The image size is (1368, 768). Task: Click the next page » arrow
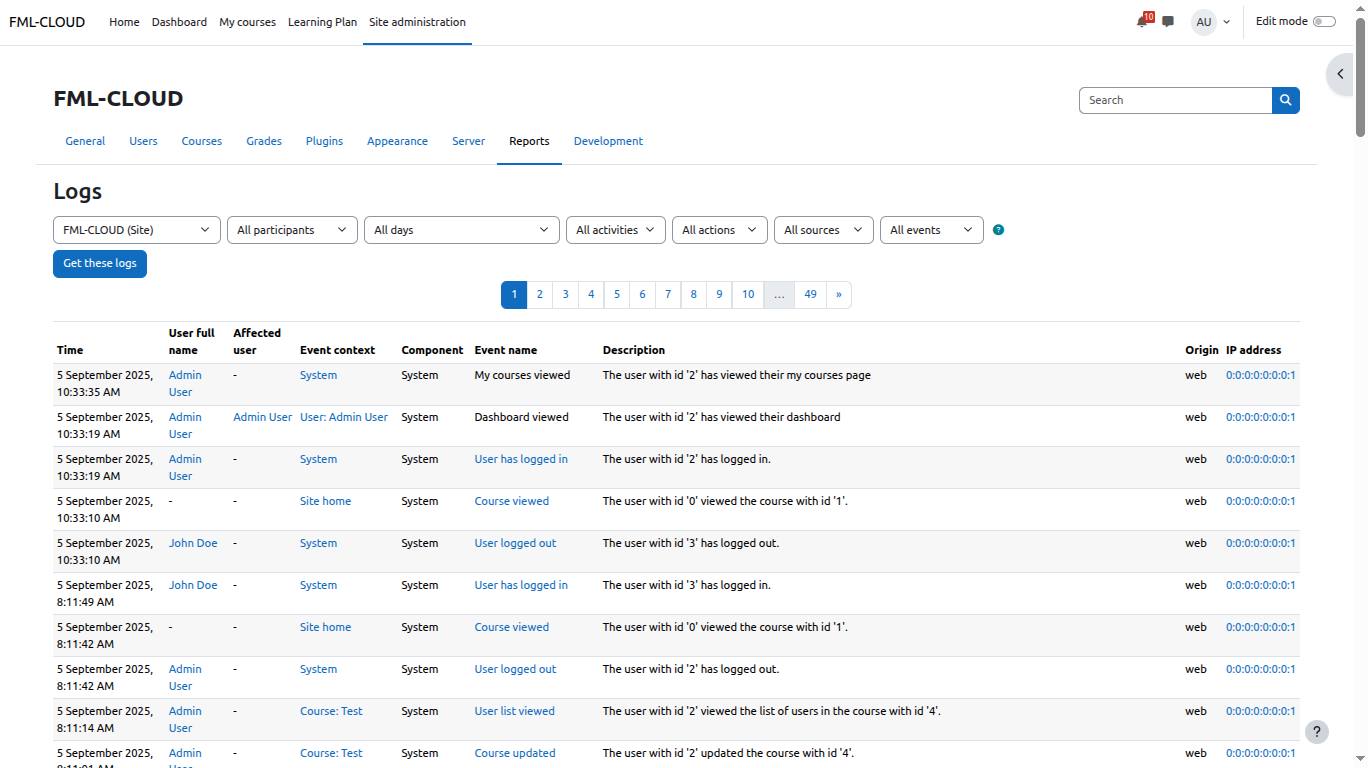(838, 295)
